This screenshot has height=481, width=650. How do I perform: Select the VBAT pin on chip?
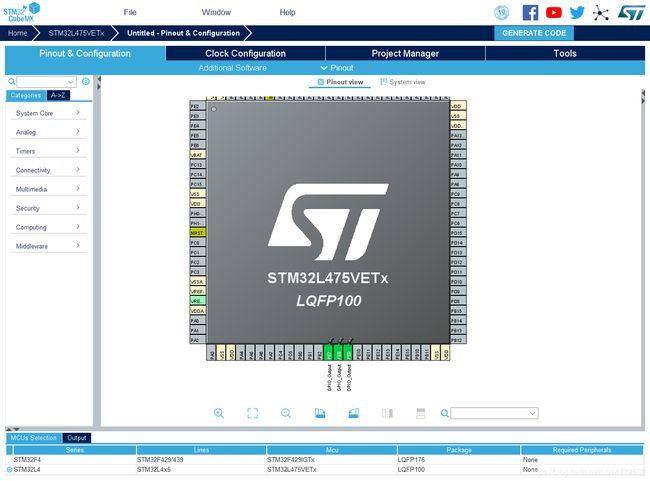coord(197,155)
